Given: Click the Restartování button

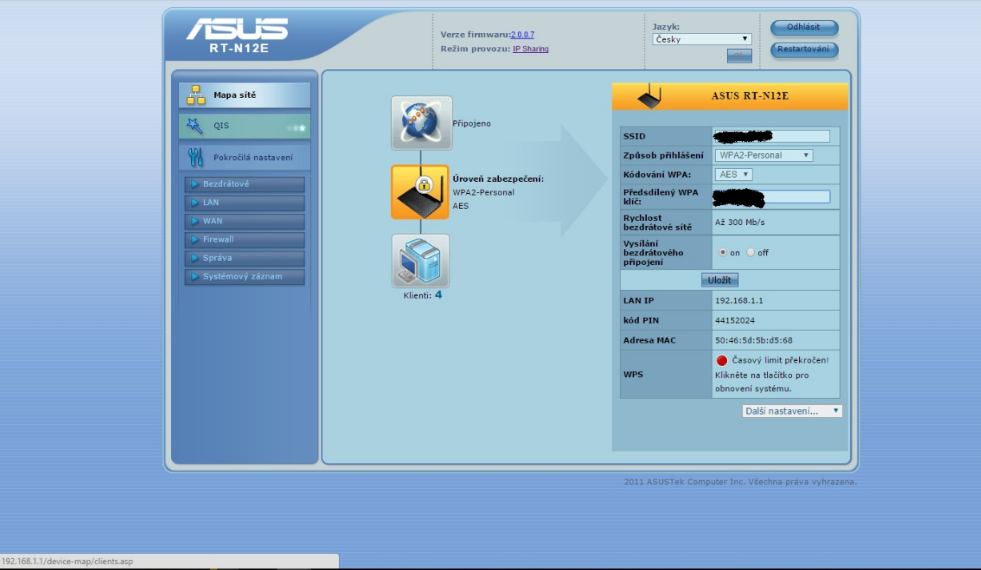Looking at the screenshot, I should [x=804, y=49].
